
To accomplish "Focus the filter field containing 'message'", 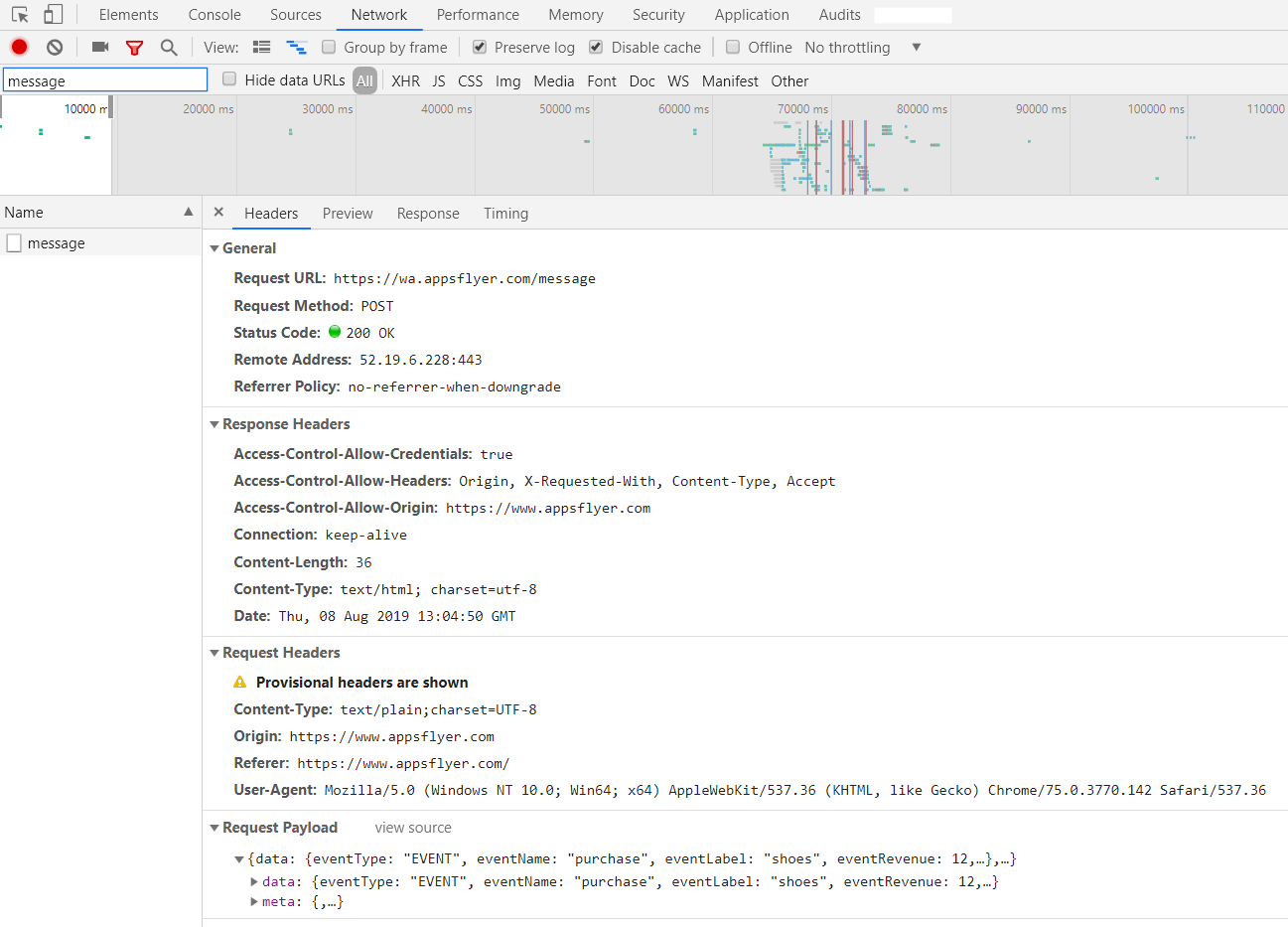I will click(105, 80).
